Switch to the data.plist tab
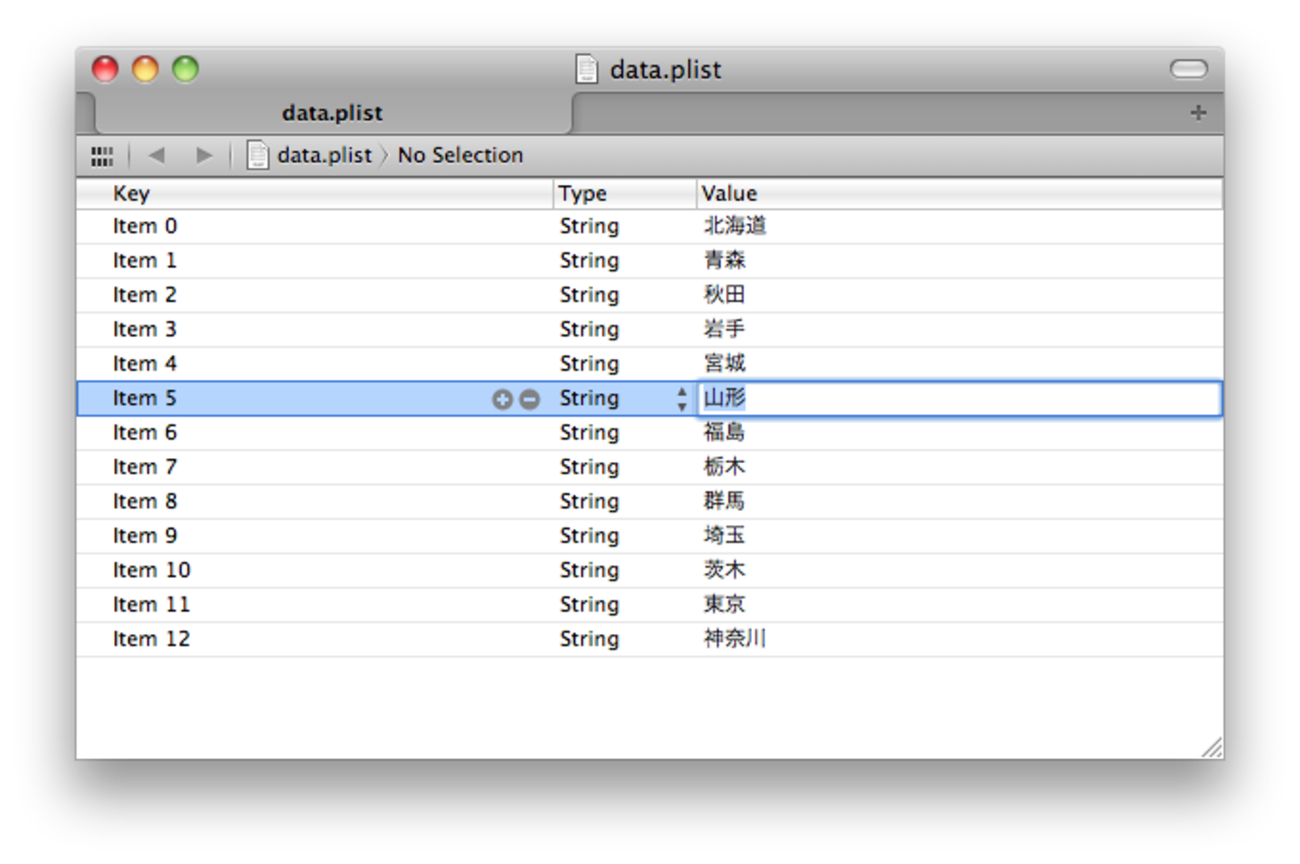This screenshot has height=864, width=1300. tap(332, 113)
